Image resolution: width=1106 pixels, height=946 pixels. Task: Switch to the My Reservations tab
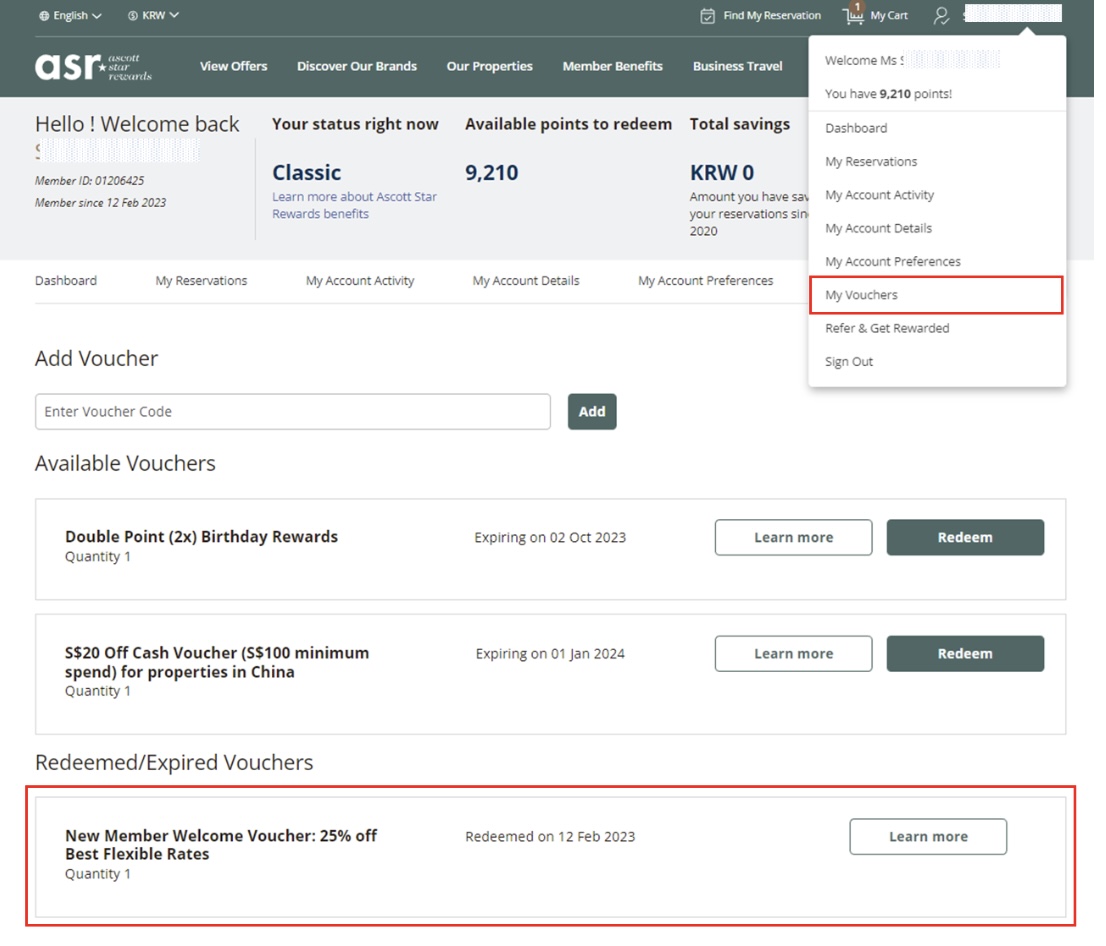201,281
